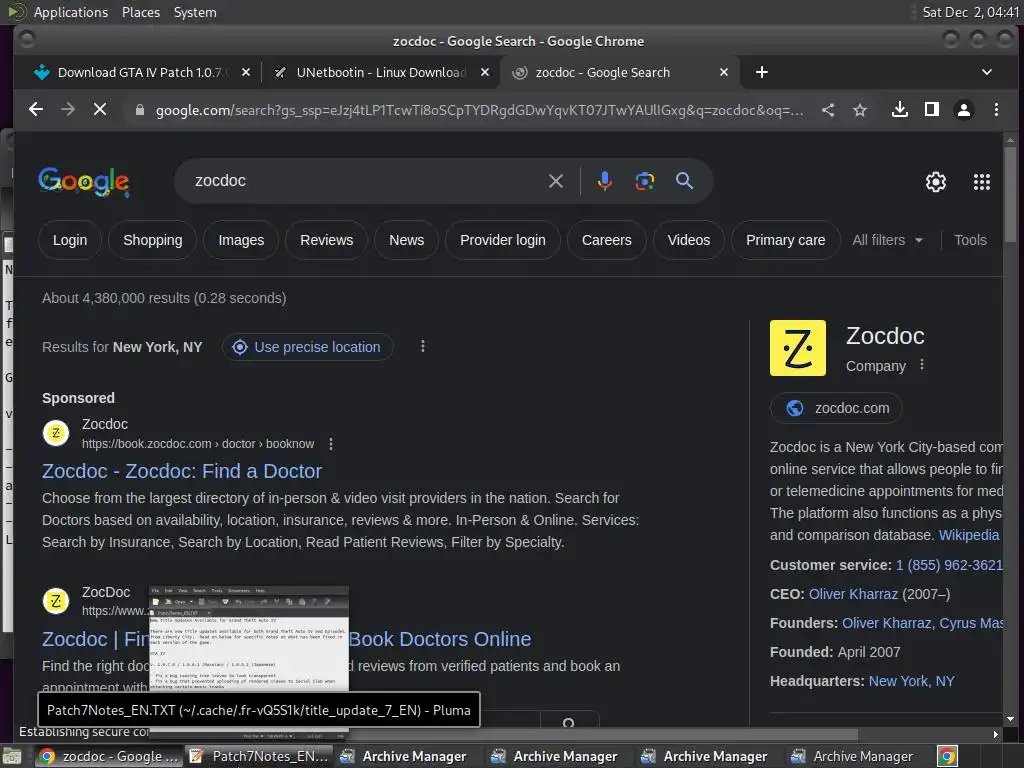Image resolution: width=1024 pixels, height=768 pixels.
Task: Click Use precise location button
Action: [308, 347]
